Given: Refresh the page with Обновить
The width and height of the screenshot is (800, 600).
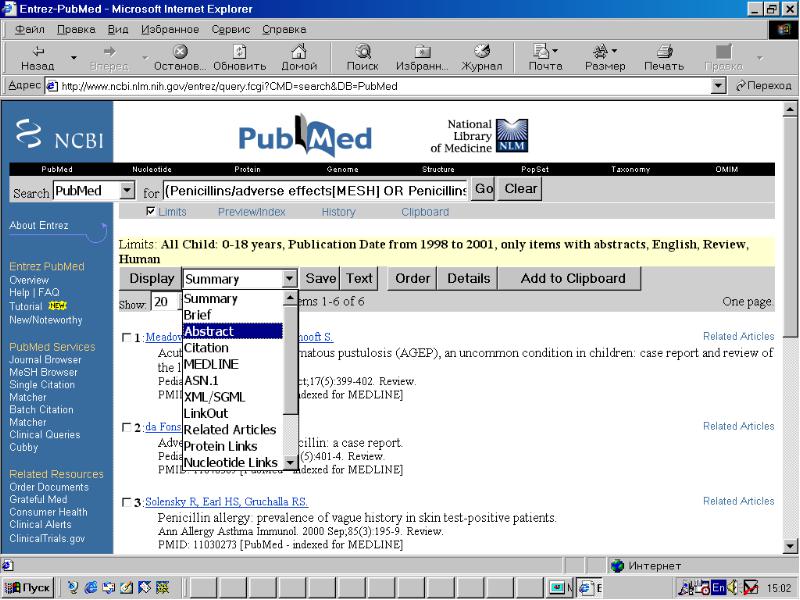Looking at the screenshot, I should pos(239,58).
